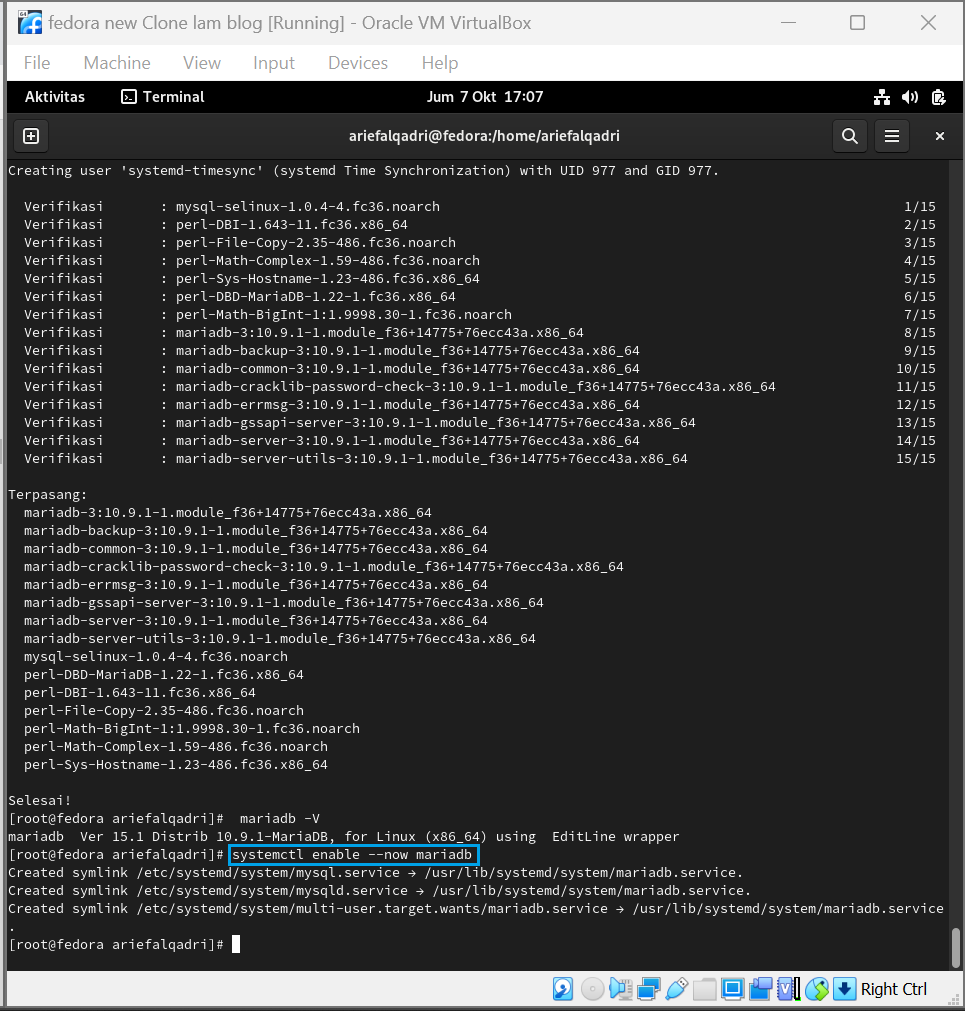965x1011 pixels.
Task: Click the 'Selesai!' line
Action: 39,800
